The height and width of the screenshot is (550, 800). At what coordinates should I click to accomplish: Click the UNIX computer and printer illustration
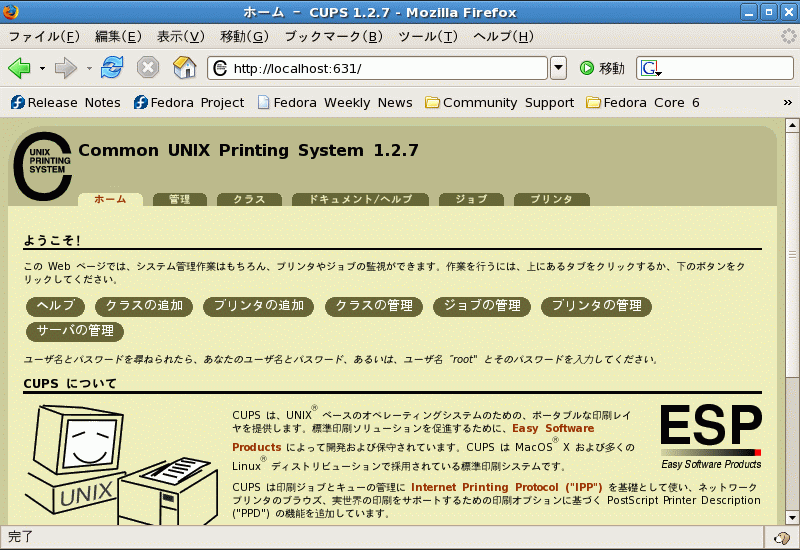tap(121, 465)
